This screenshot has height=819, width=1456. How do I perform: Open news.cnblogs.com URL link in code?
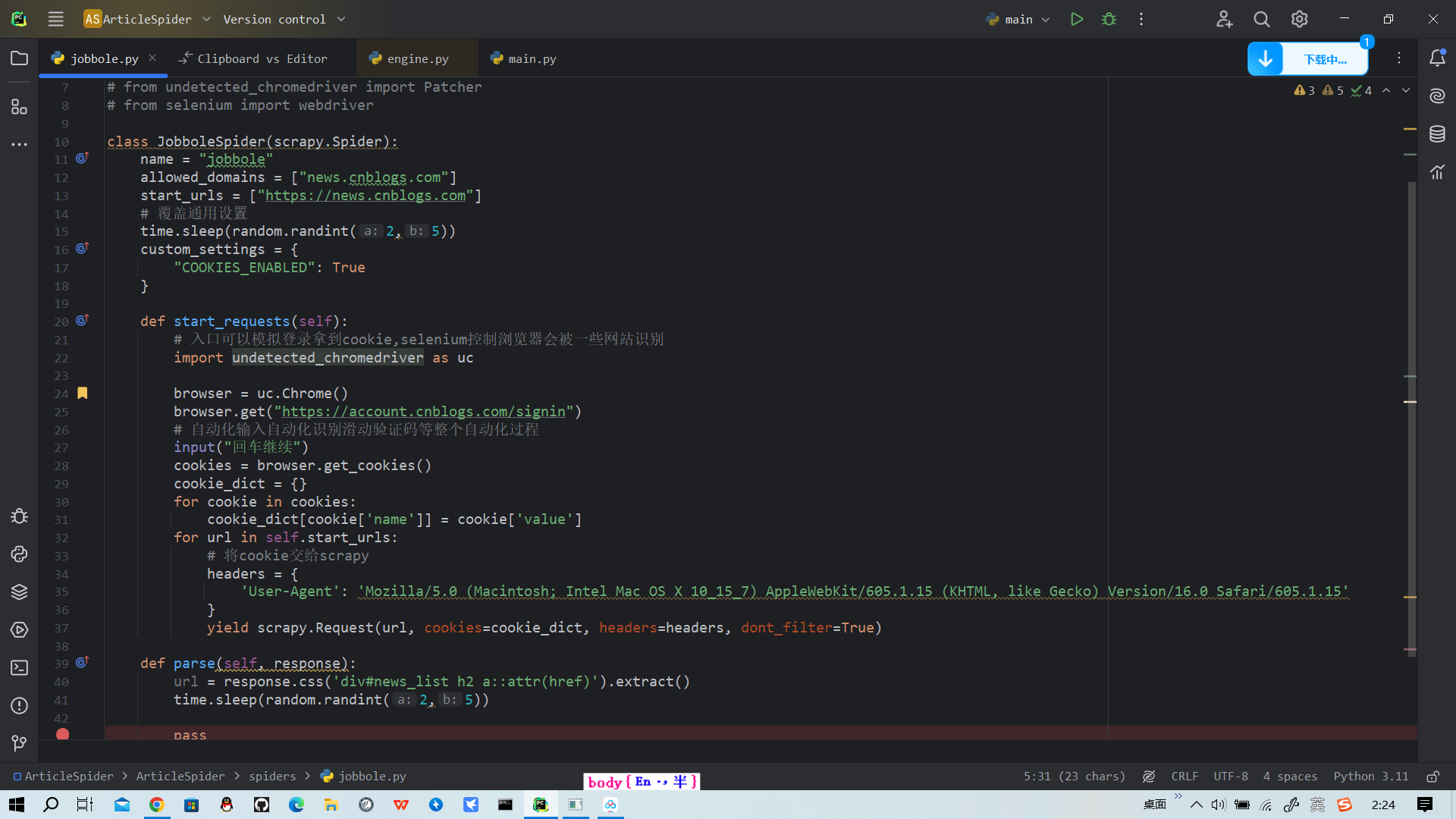coord(365,195)
